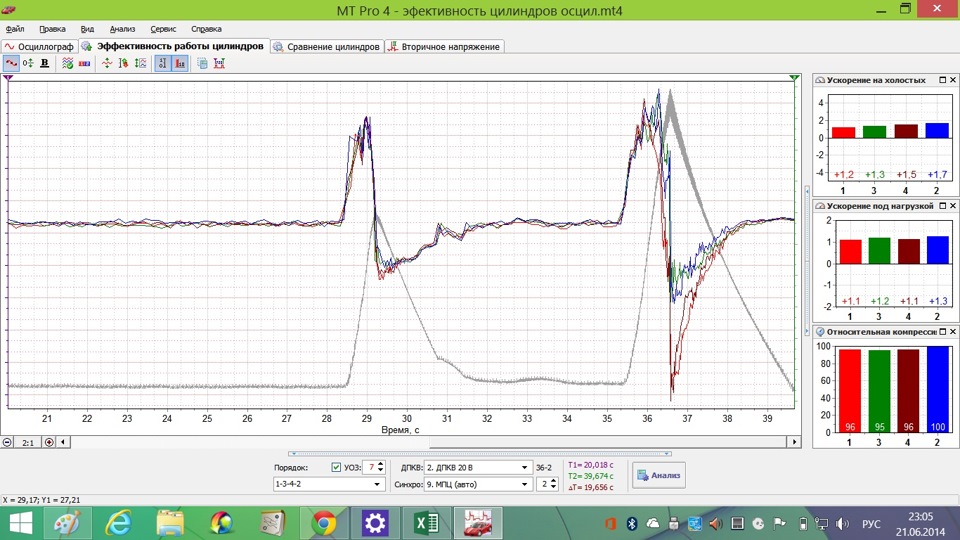The image size is (960, 540).
Task: Click the vertical scale with graph icon
Action: tap(140, 63)
